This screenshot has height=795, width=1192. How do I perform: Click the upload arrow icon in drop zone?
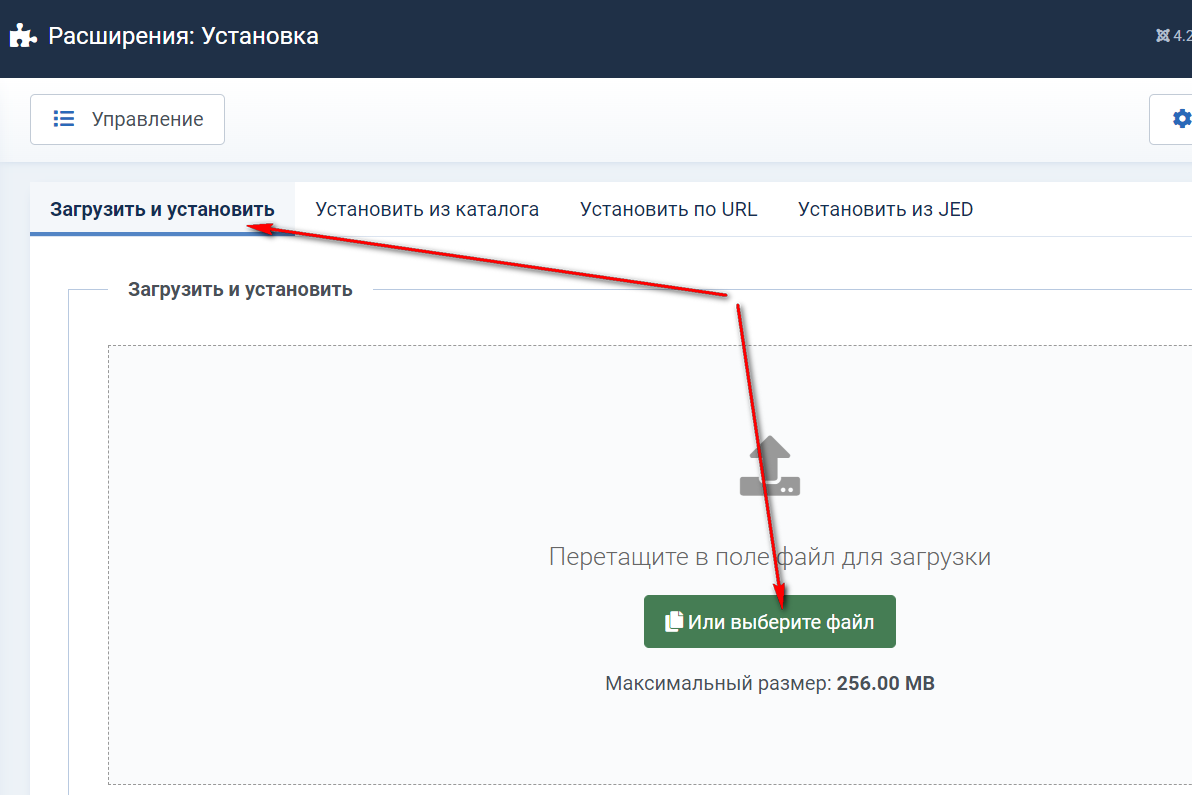click(769, 466)
